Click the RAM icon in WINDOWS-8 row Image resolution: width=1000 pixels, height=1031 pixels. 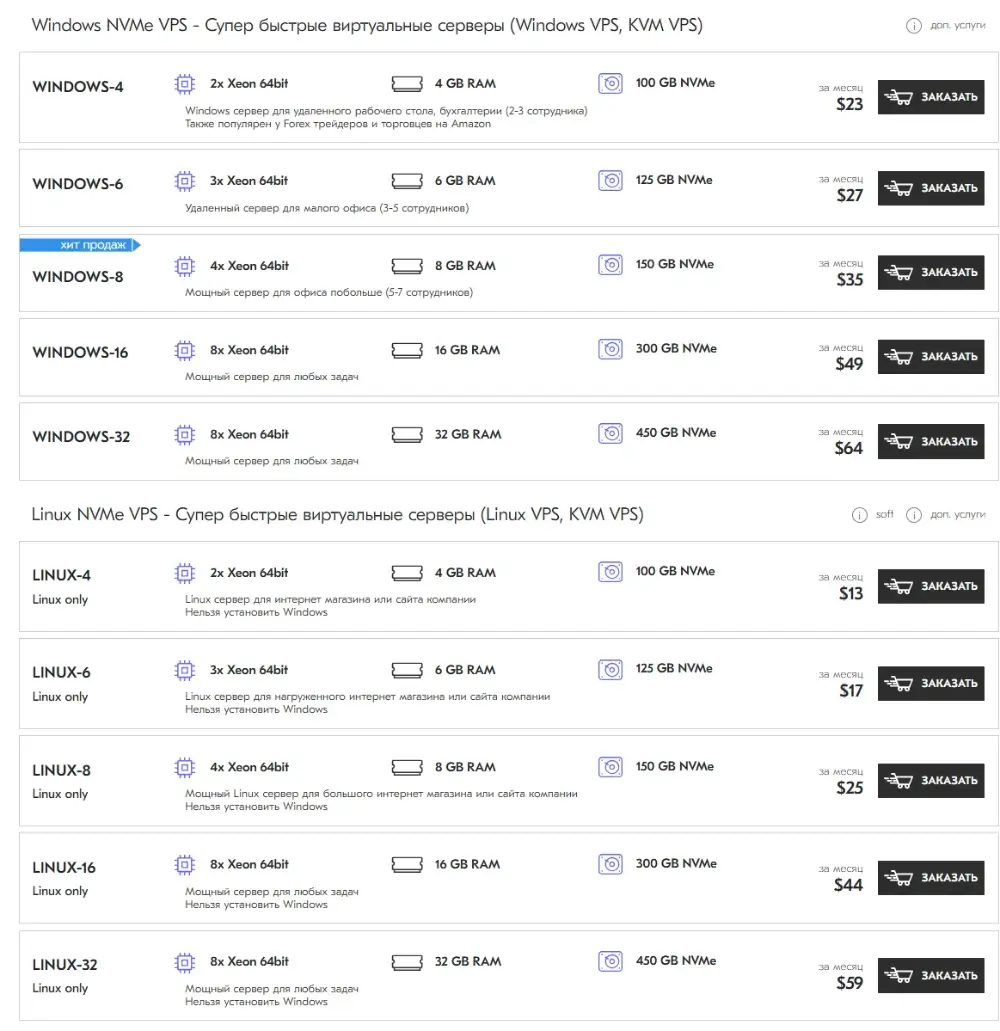[406, 266]
